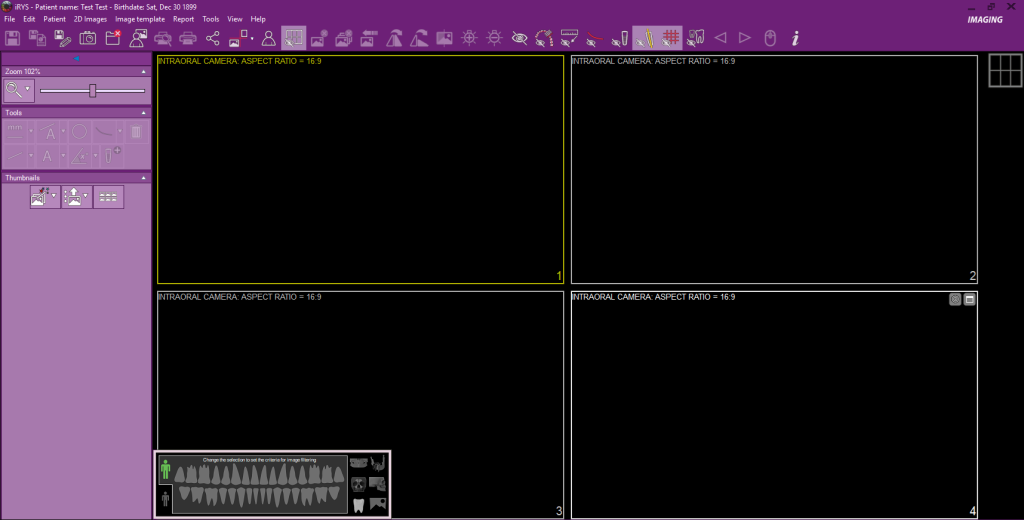Open the zoom magnifier dropdown
This screenshot has width=1024, height=520.
click(27, 90)
